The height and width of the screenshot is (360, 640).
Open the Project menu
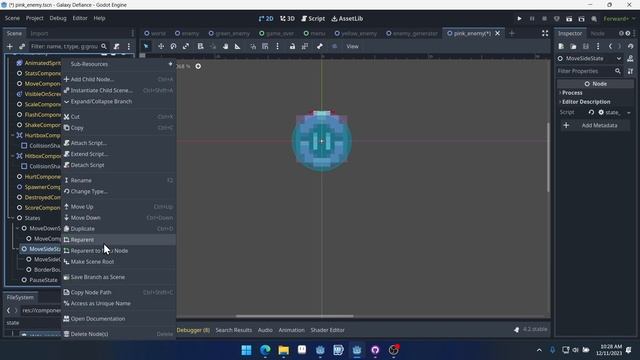click(34, 18)
